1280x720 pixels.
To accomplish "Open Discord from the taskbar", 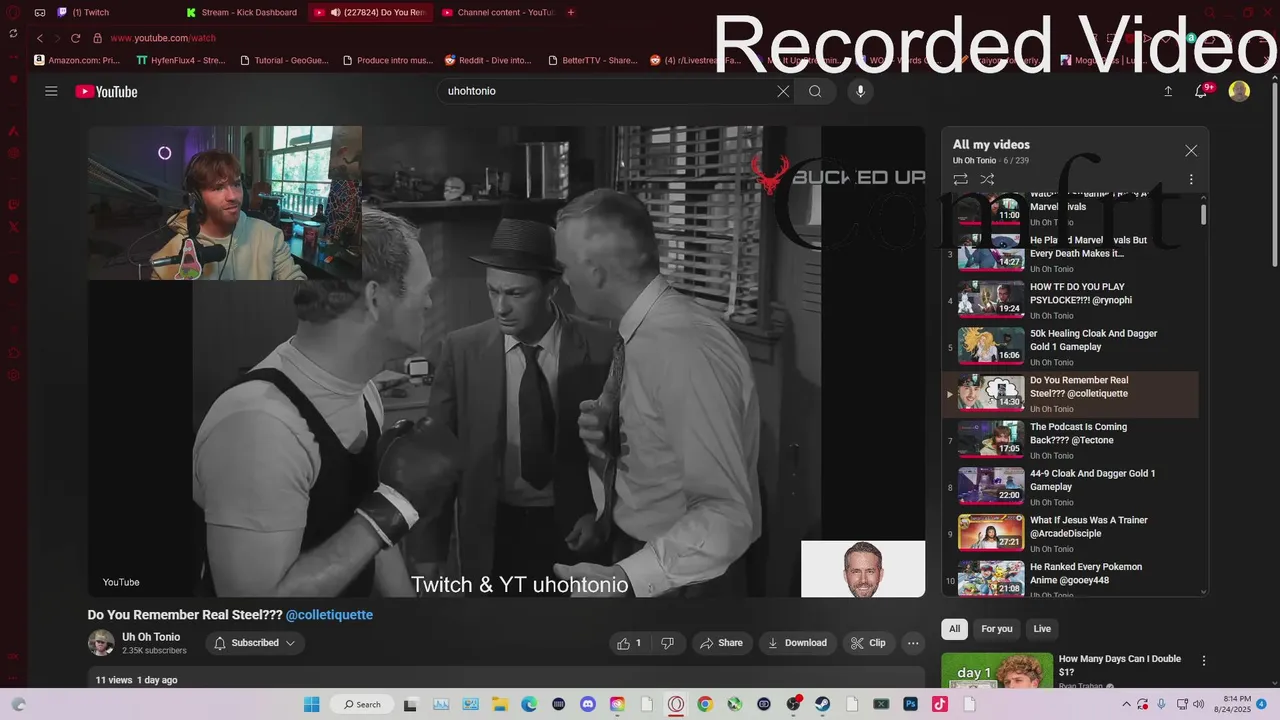I will [x=588, y=704].
